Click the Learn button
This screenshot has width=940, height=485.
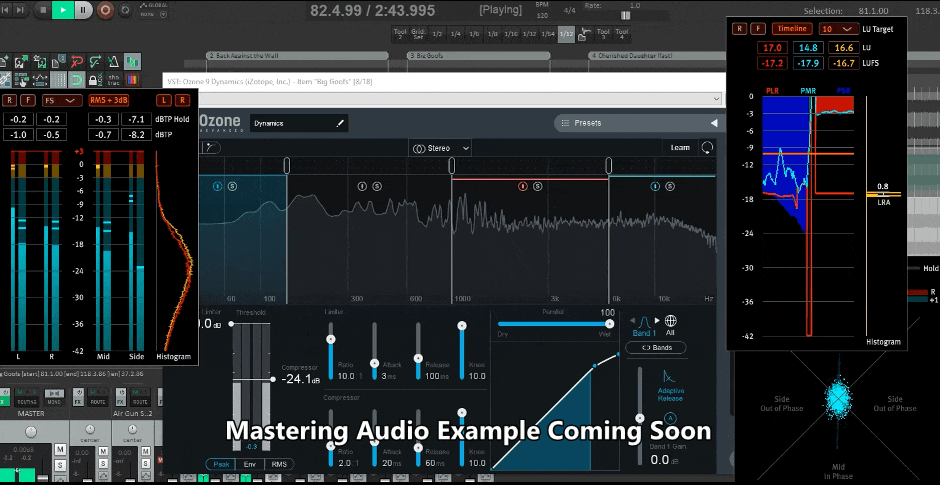click(x=680, y=148)
